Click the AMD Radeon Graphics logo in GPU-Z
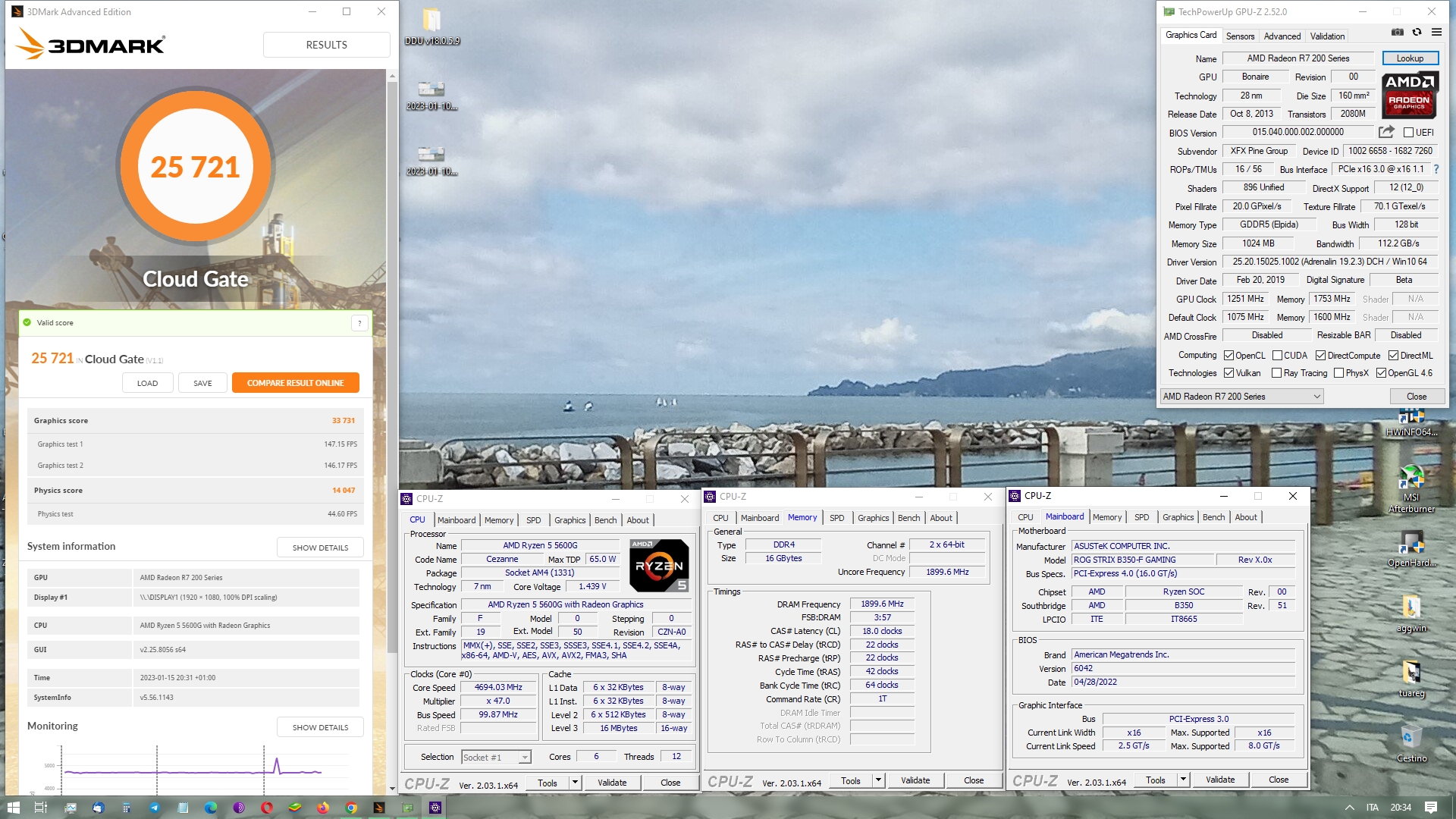 pos(1409,96)
